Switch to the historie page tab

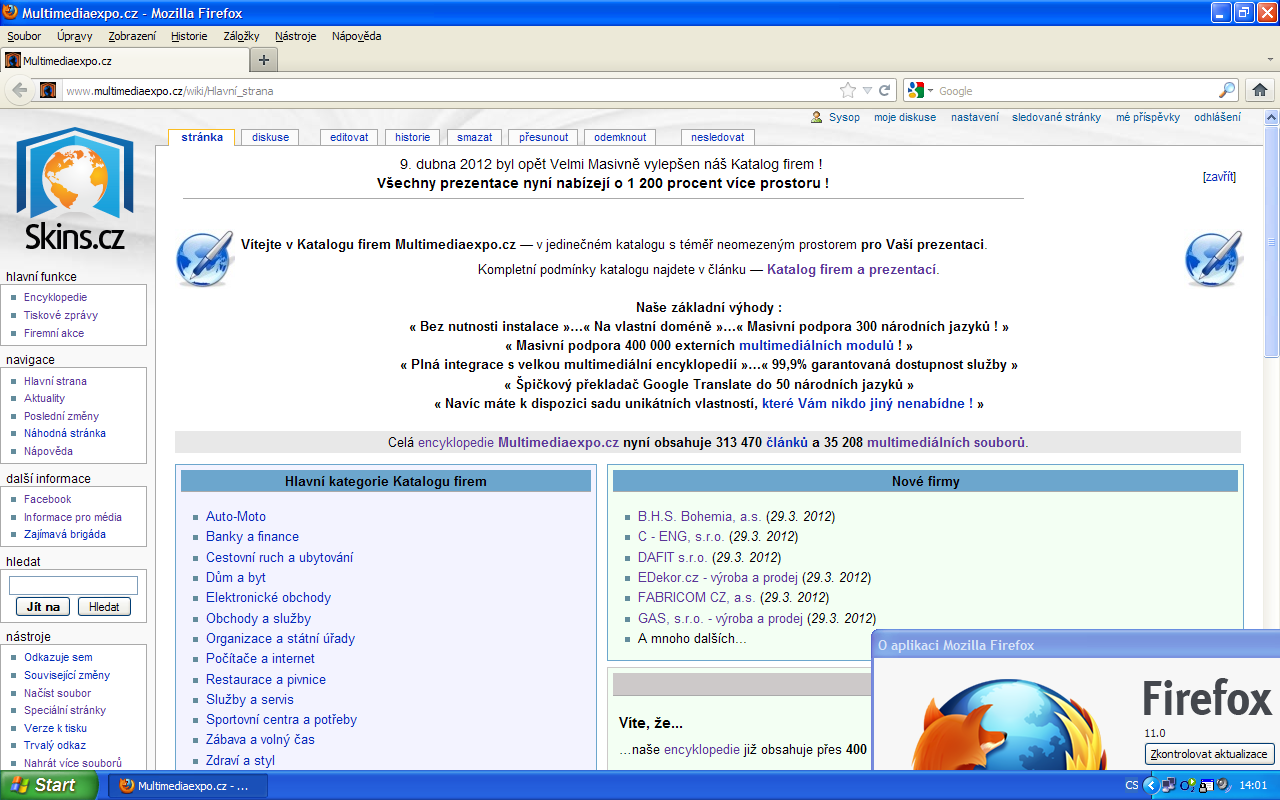point(412,137)
